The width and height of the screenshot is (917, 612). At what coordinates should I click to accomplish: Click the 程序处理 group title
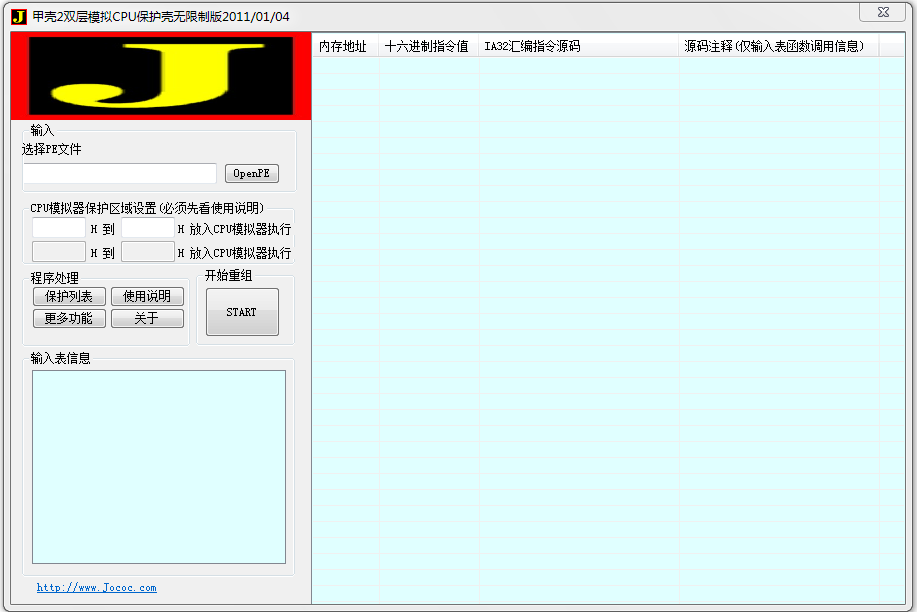click(x=54, y=278)
